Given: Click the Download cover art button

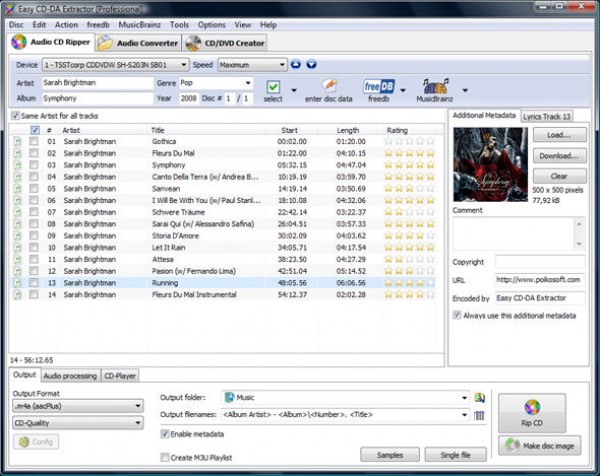Looking at the screenshot, I should point(558,156).
